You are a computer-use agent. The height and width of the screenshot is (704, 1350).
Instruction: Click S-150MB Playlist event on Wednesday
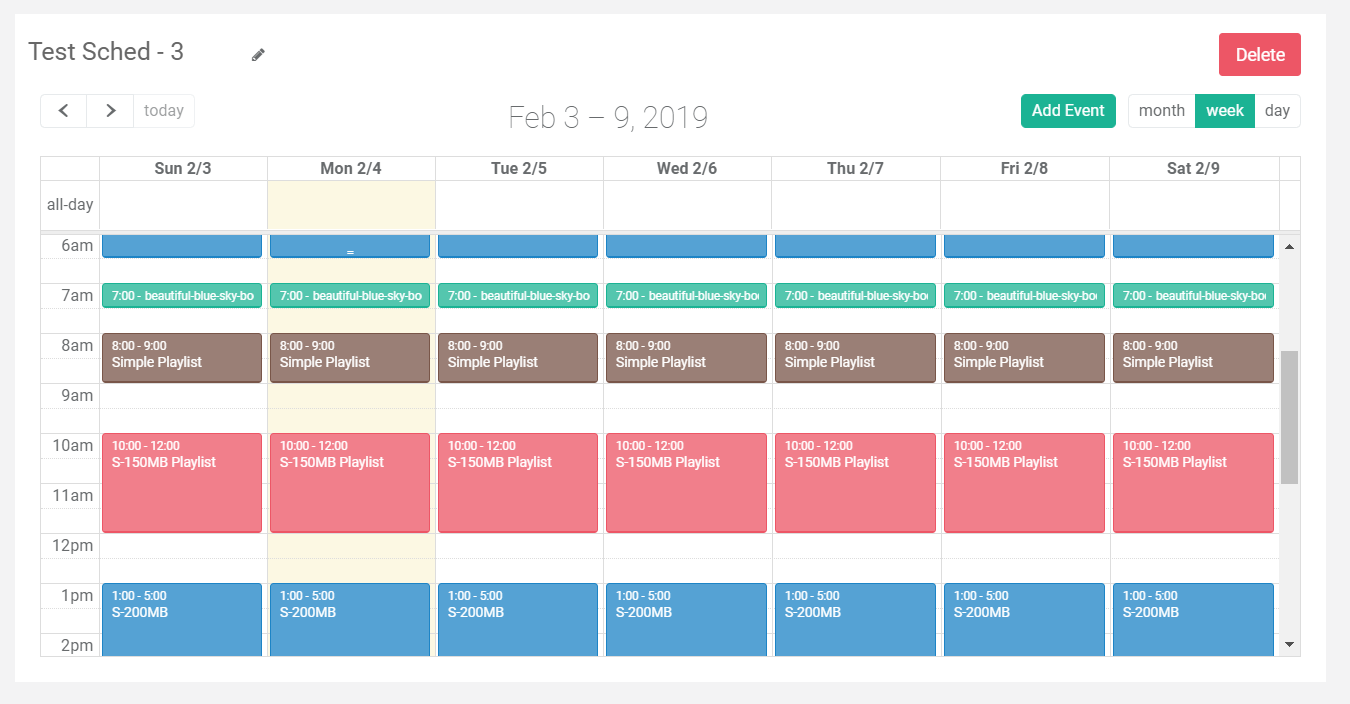(x=686, y=482)
